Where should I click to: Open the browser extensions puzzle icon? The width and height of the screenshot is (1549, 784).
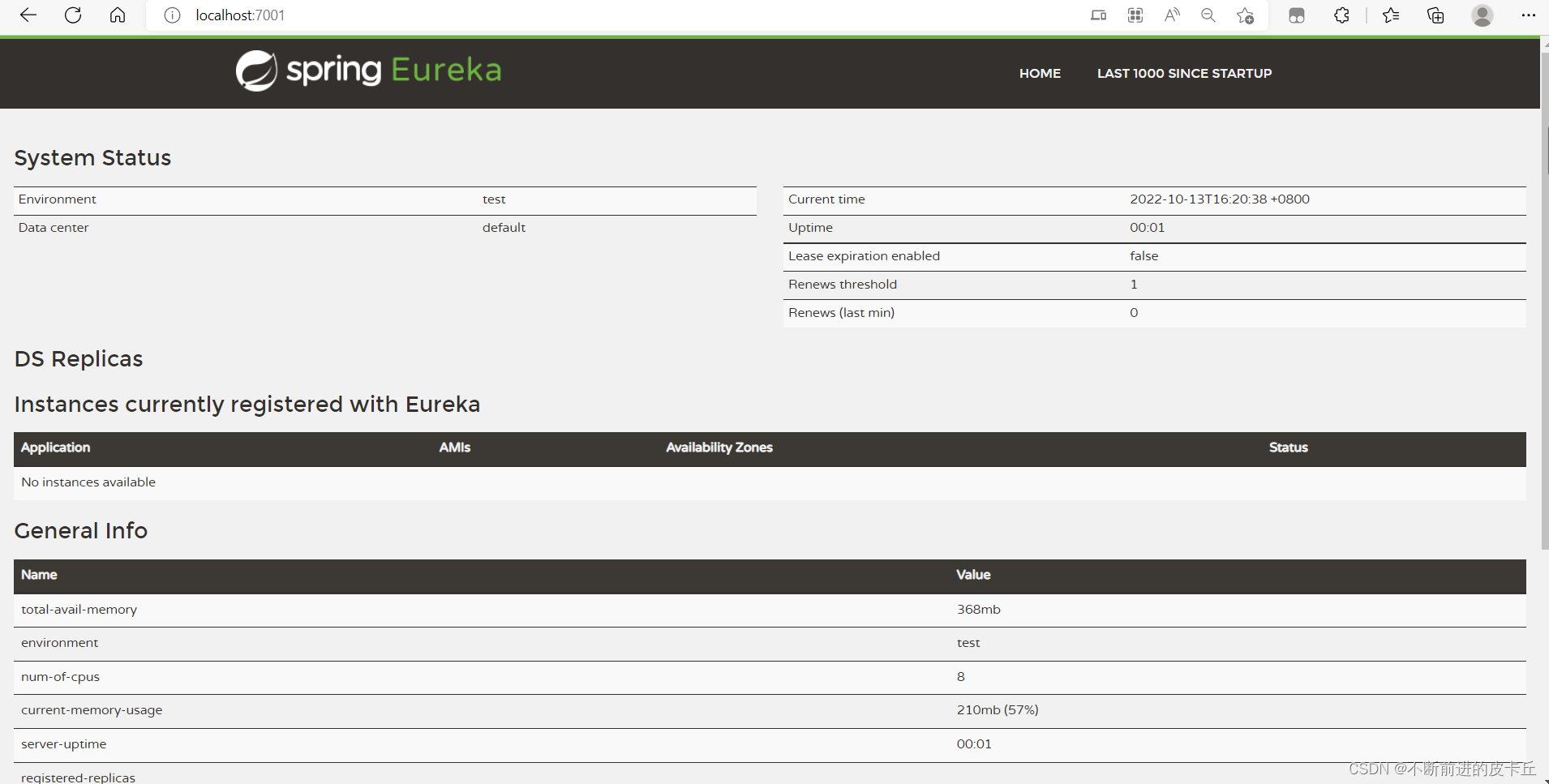pos(1341,15)
